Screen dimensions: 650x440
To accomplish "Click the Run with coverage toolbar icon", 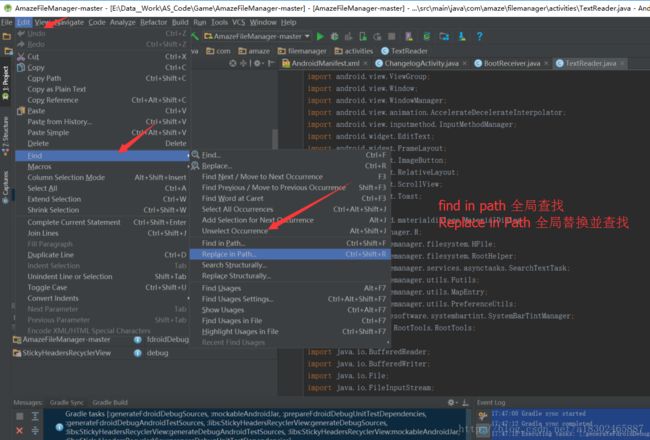I will point(348,36).
